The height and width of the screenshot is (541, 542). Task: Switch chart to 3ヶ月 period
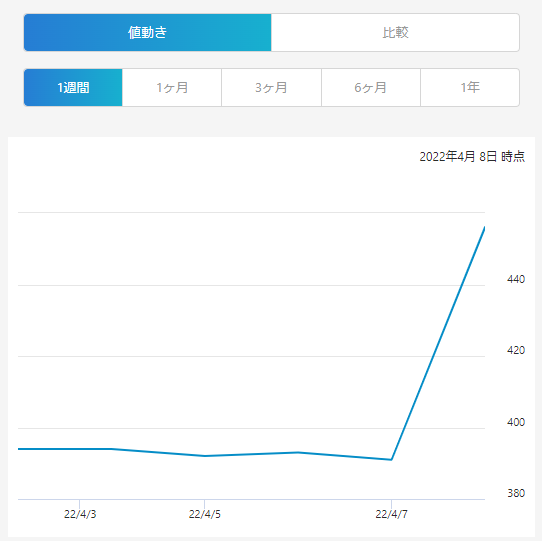pyautogui.click(x=271, y=87)
